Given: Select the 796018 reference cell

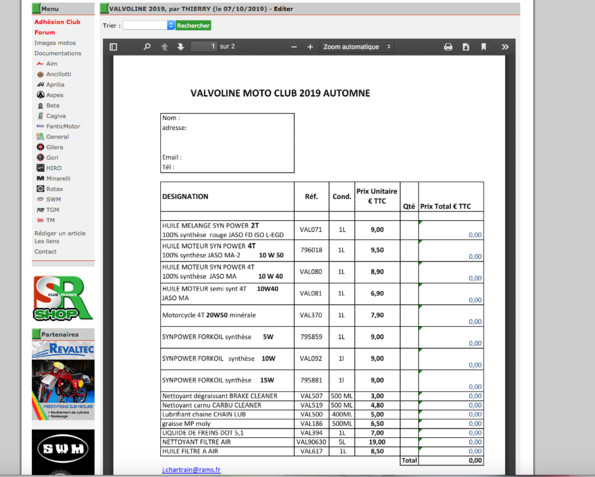Looking at the screenshot, I should pos(311,250).
